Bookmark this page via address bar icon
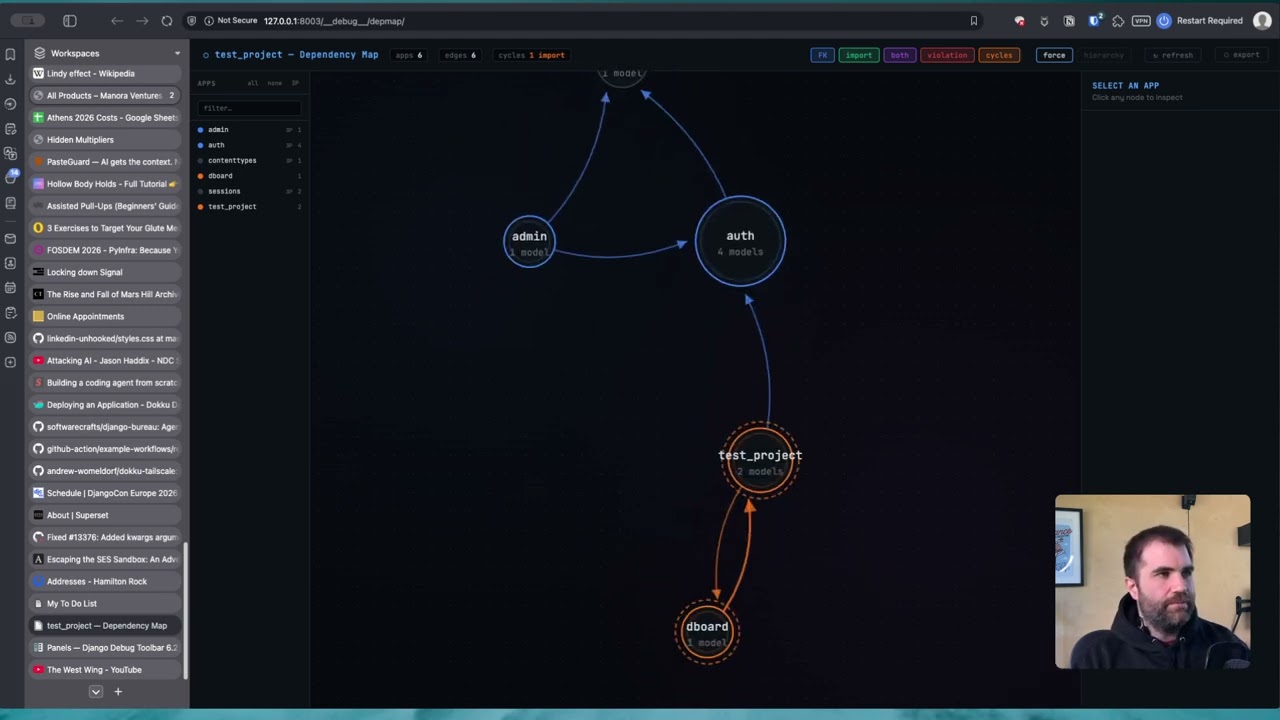 point(974,21)
